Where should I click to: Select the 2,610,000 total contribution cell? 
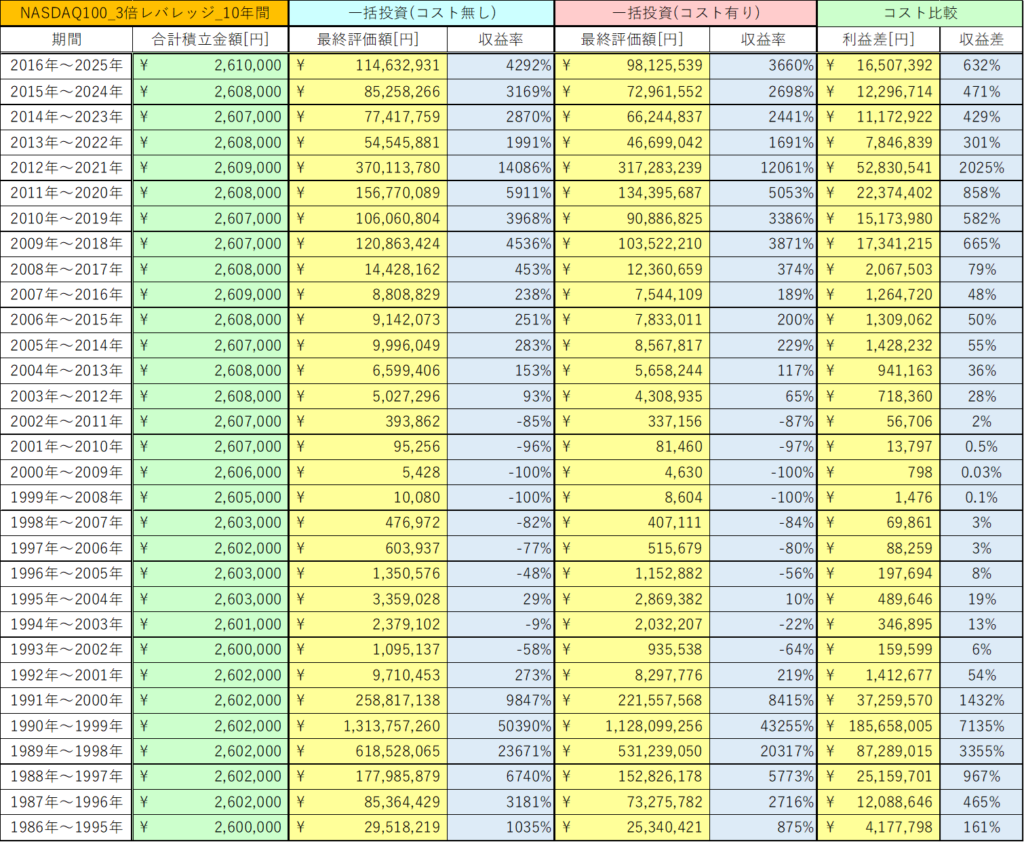pyautogui.click(x=210, y=65)
